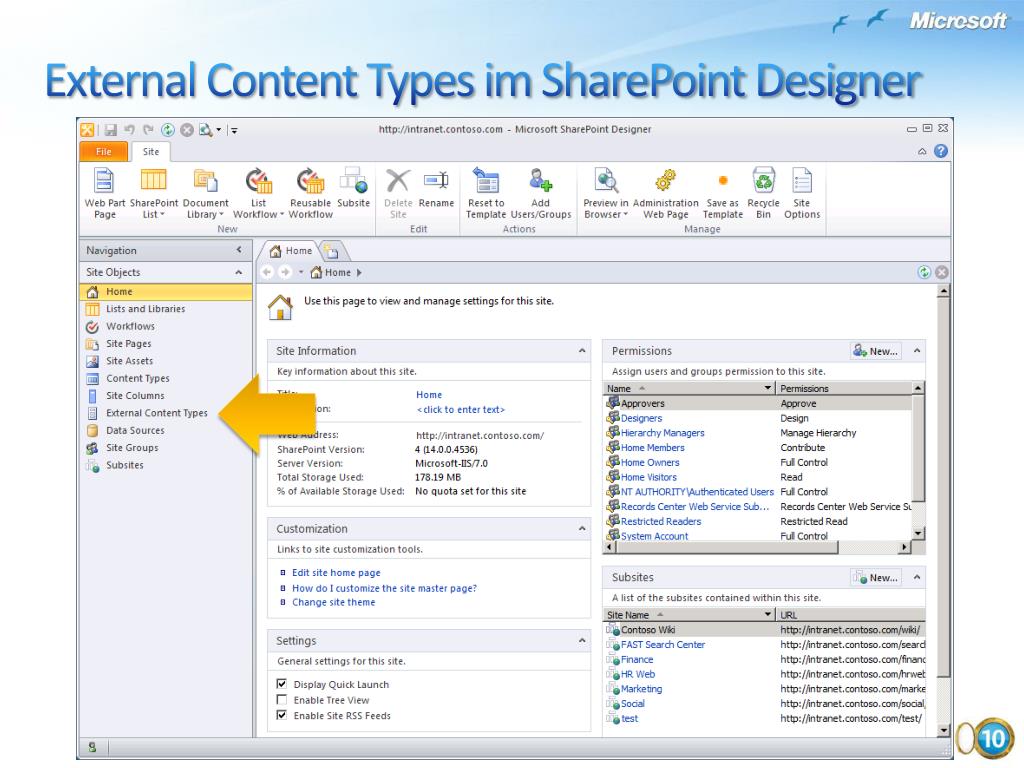The image size is (1024, 768).
Task: Open Site Groups in navigation
Action: pos(132,448)
